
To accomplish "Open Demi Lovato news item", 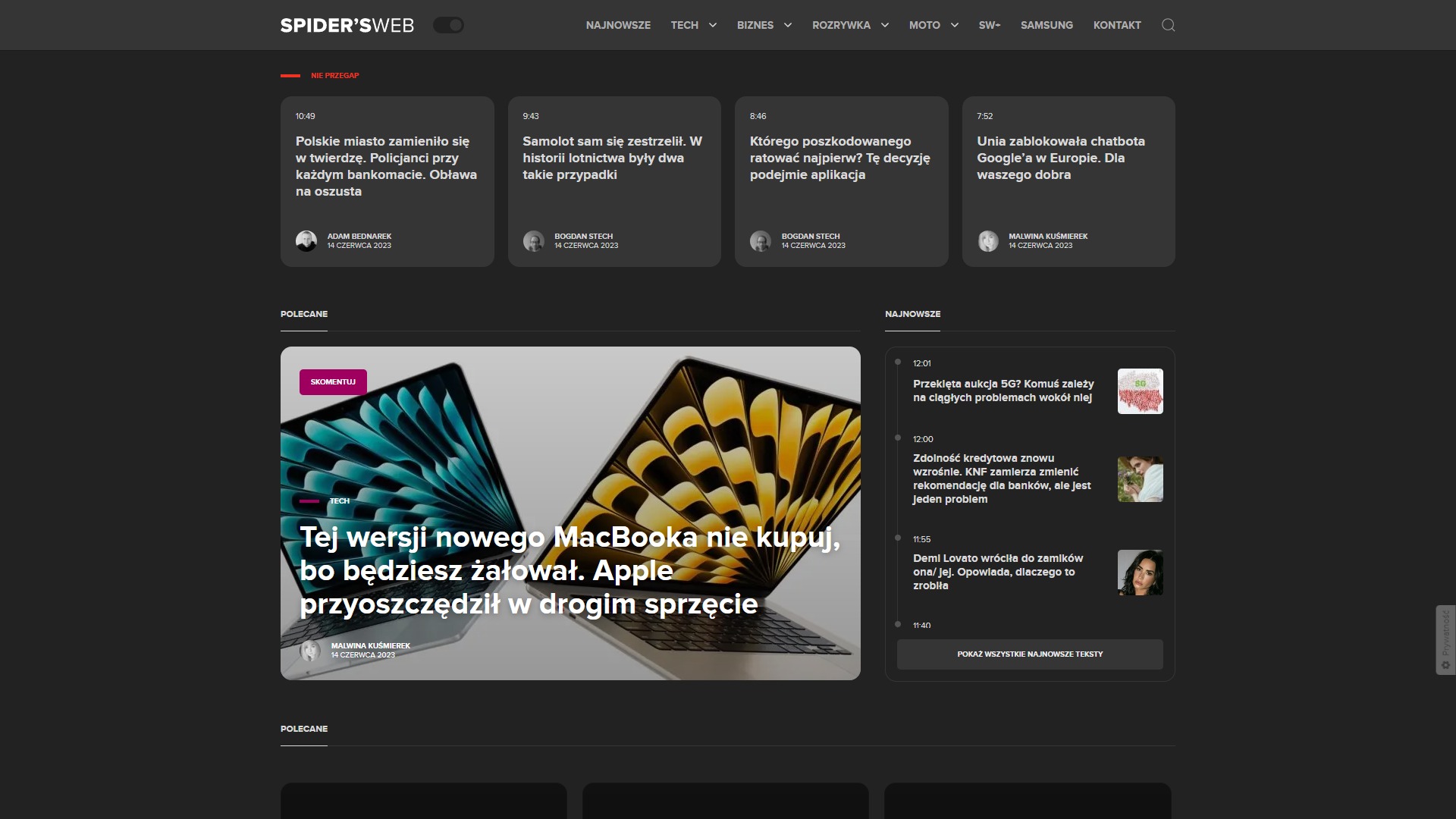I will coord(998,572).
